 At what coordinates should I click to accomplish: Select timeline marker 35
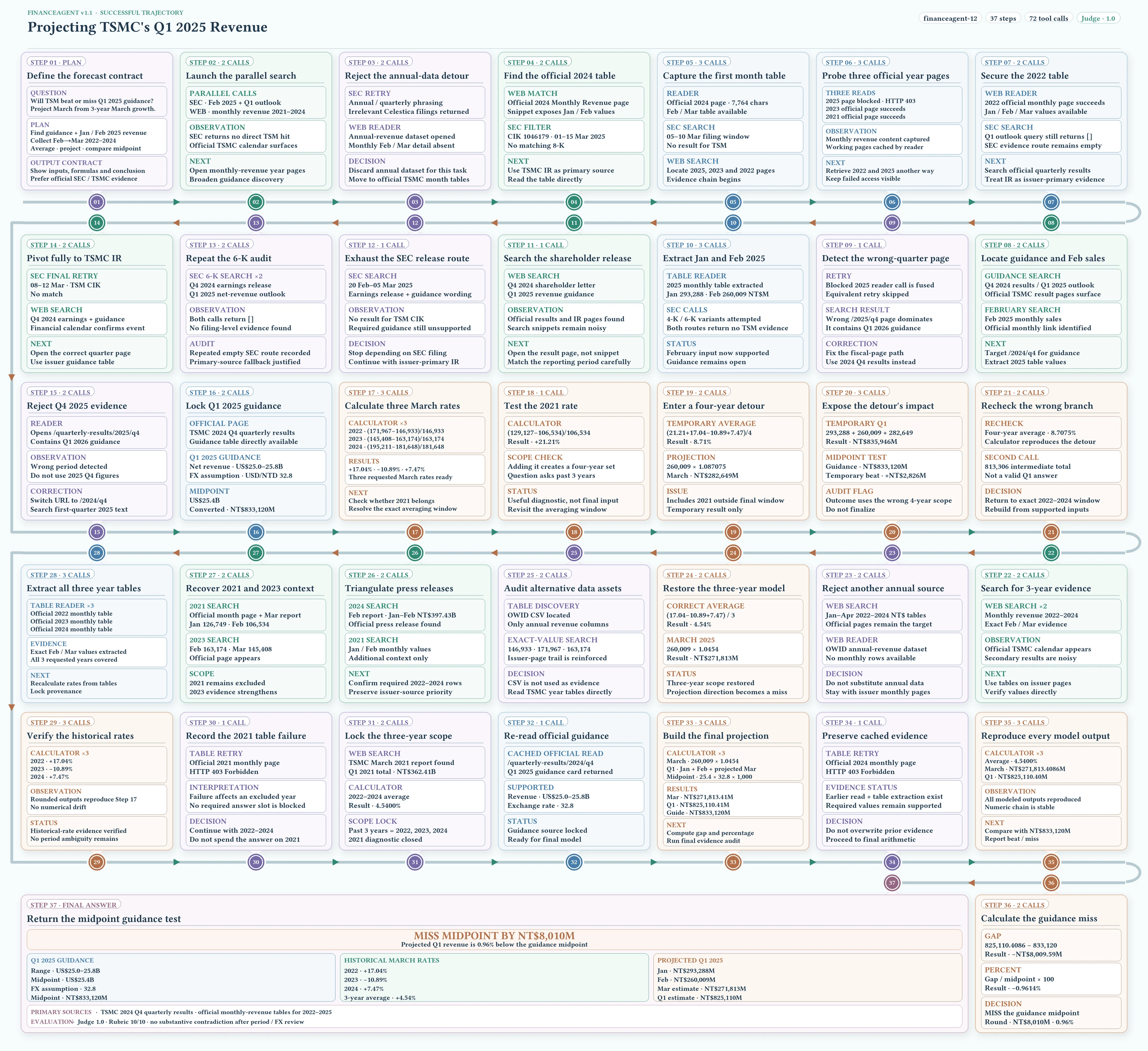[x=1051, y=862]
